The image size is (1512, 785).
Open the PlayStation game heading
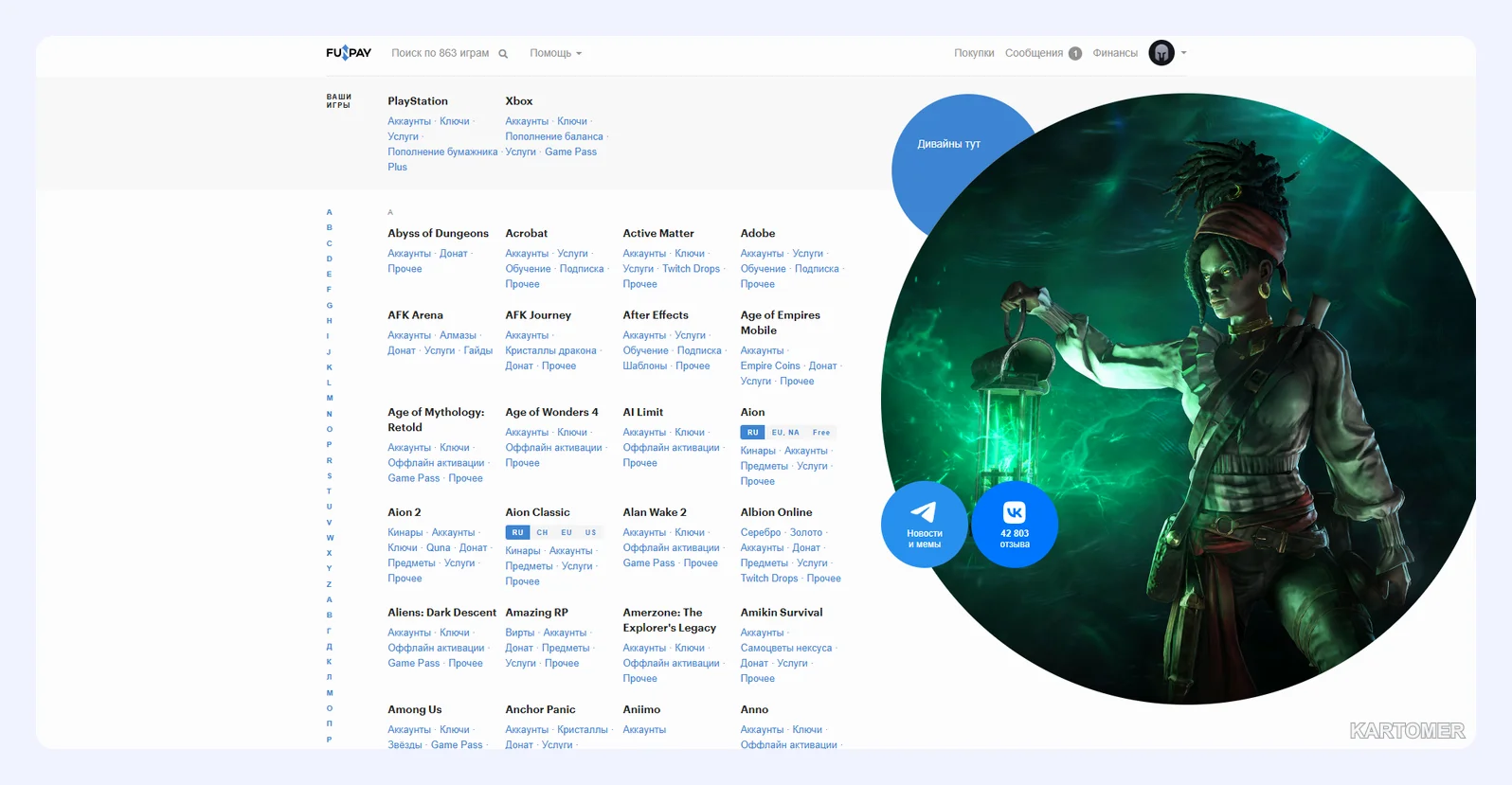click(418, 101)
